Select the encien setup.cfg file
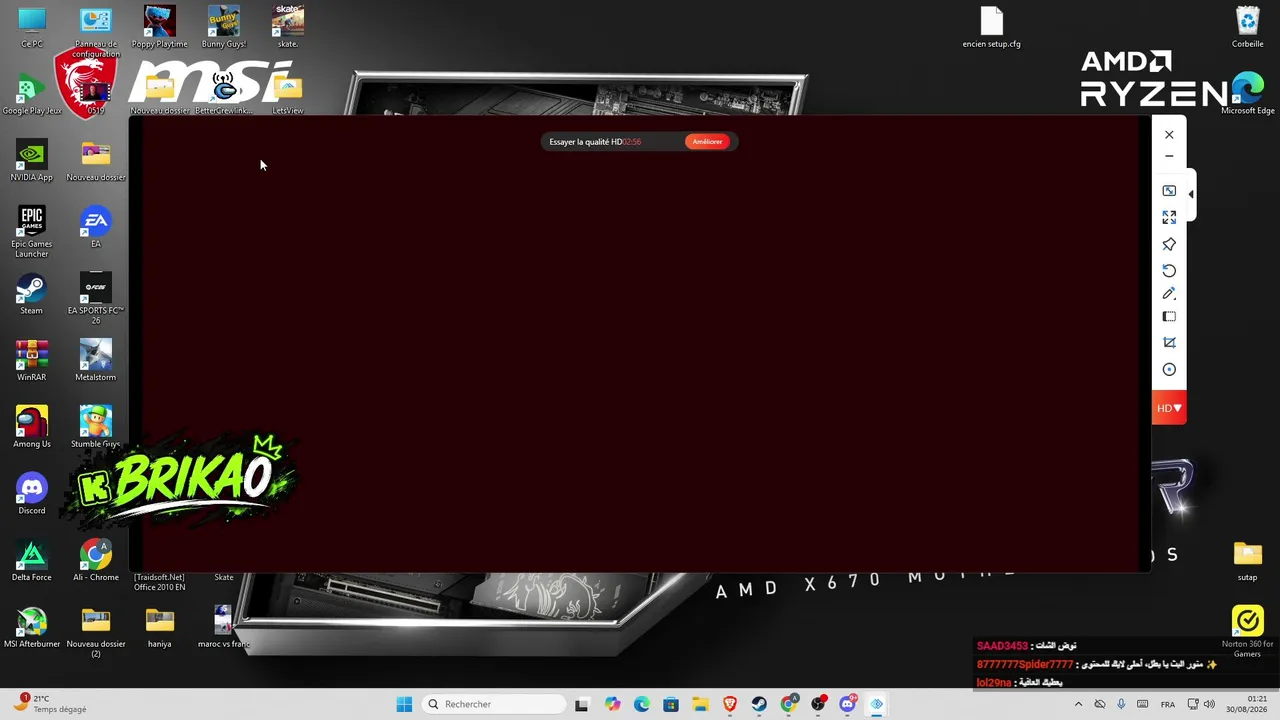 (x=991, y=27)
